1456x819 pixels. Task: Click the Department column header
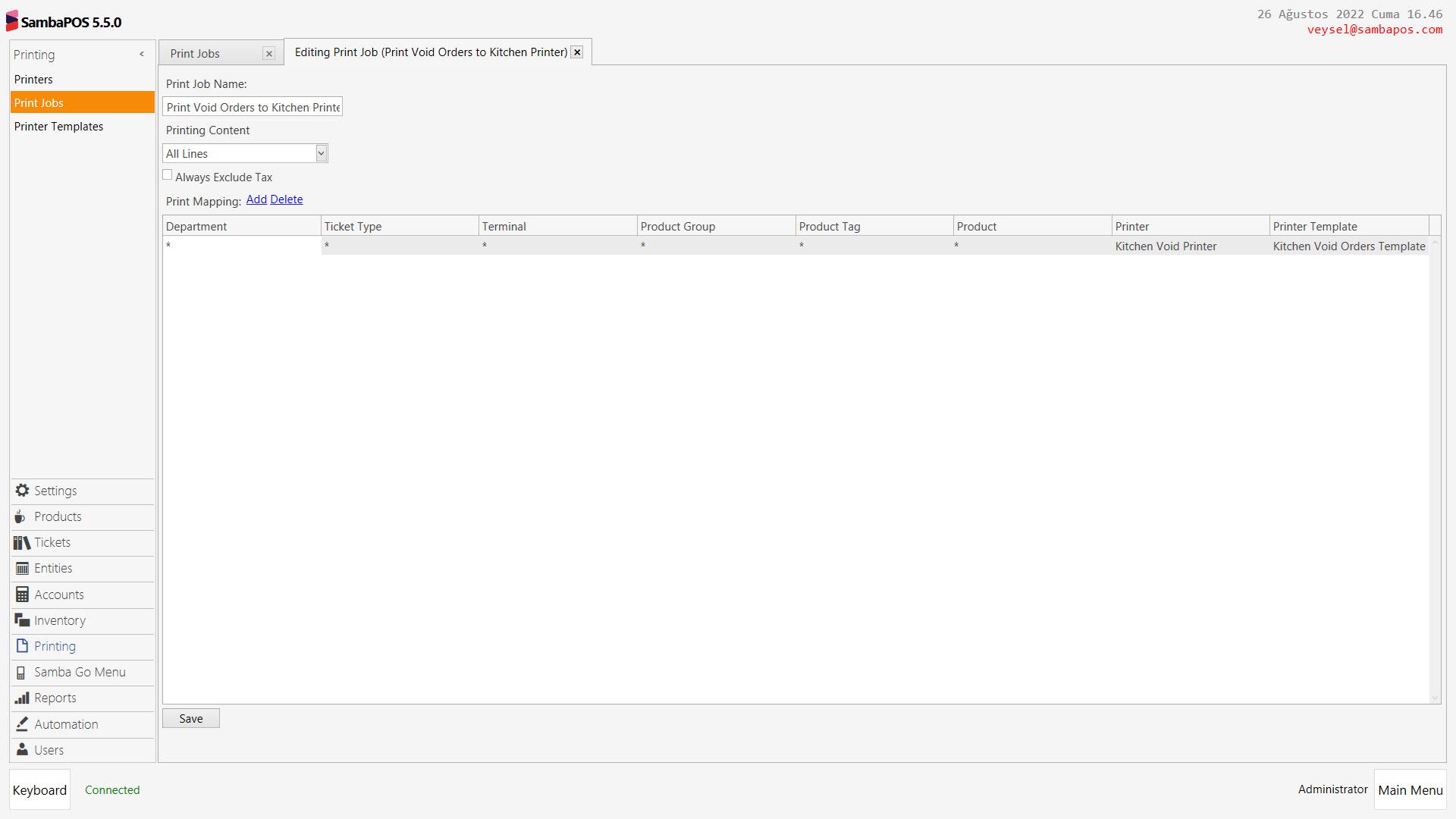(241, 226)
